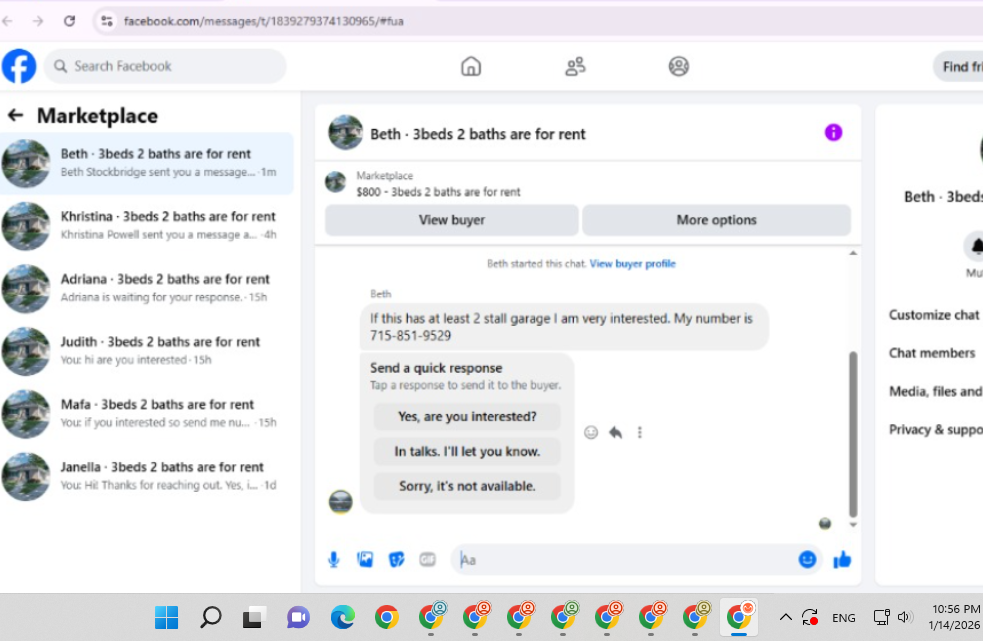
Task: Click the chat scrollbar thumb
Action: click(853, 434)
